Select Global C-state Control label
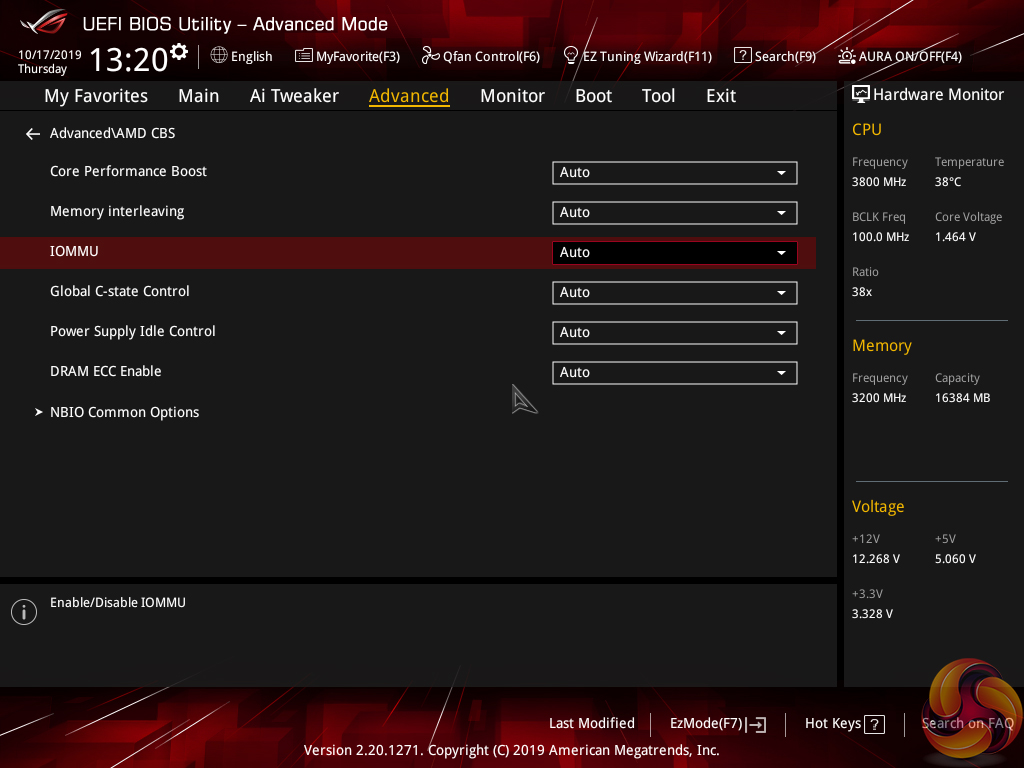This screenshot has height=768, width=1024. tap(120, 291)
